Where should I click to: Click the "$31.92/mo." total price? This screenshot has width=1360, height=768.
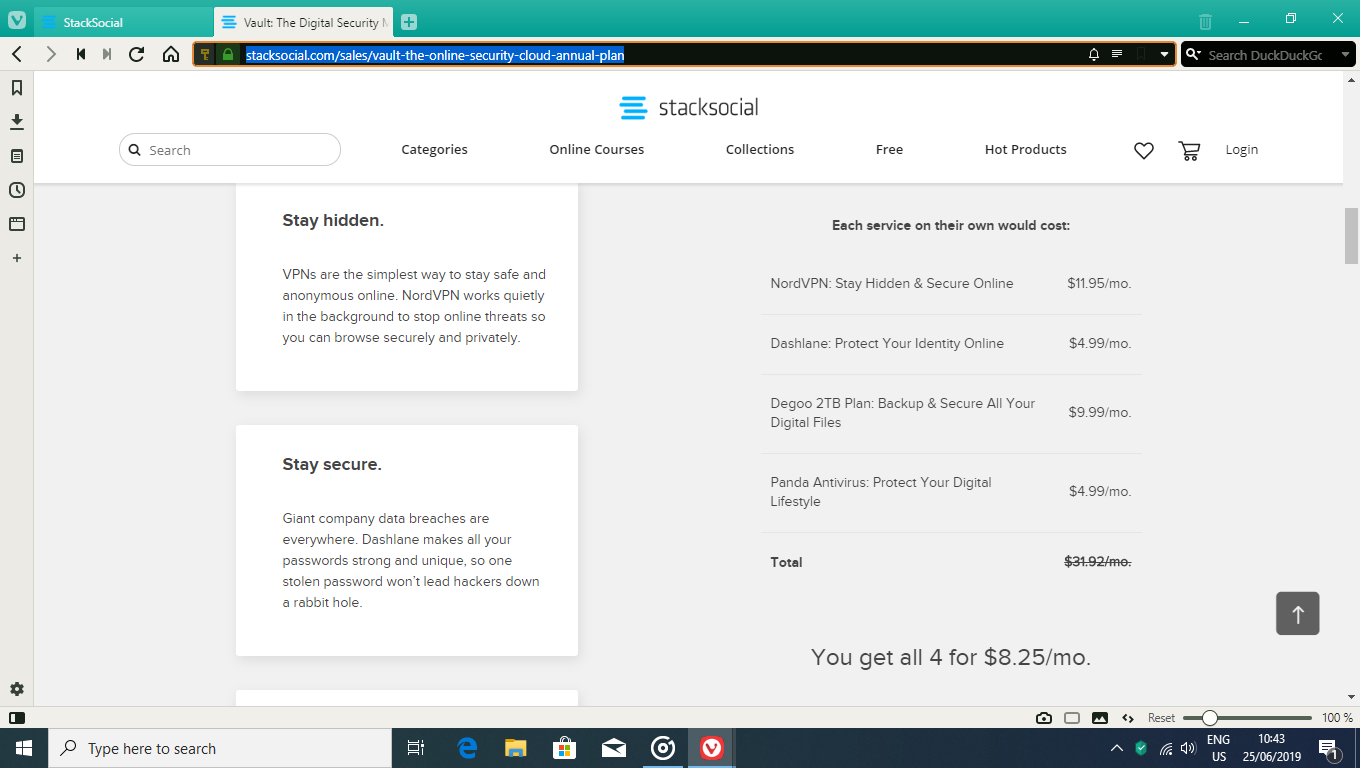tap(1097, 562)
